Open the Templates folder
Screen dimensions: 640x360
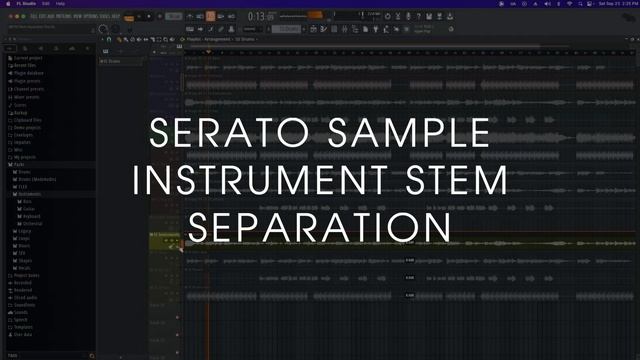click(x=23, y=327)
